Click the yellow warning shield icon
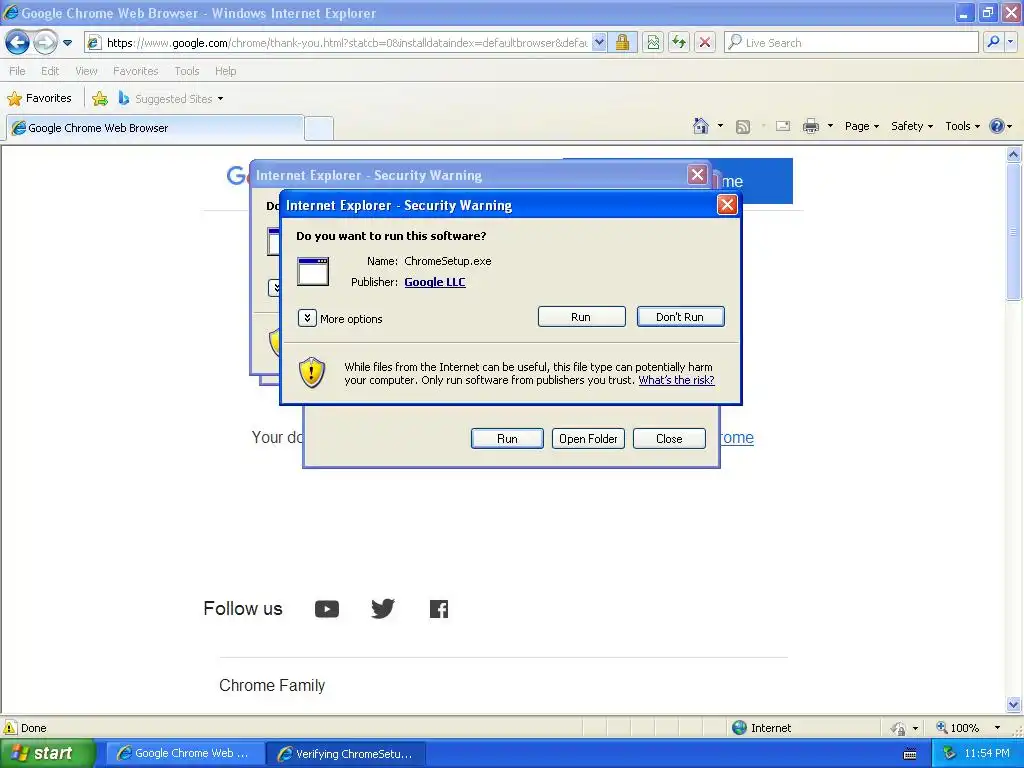 point(312,373)
